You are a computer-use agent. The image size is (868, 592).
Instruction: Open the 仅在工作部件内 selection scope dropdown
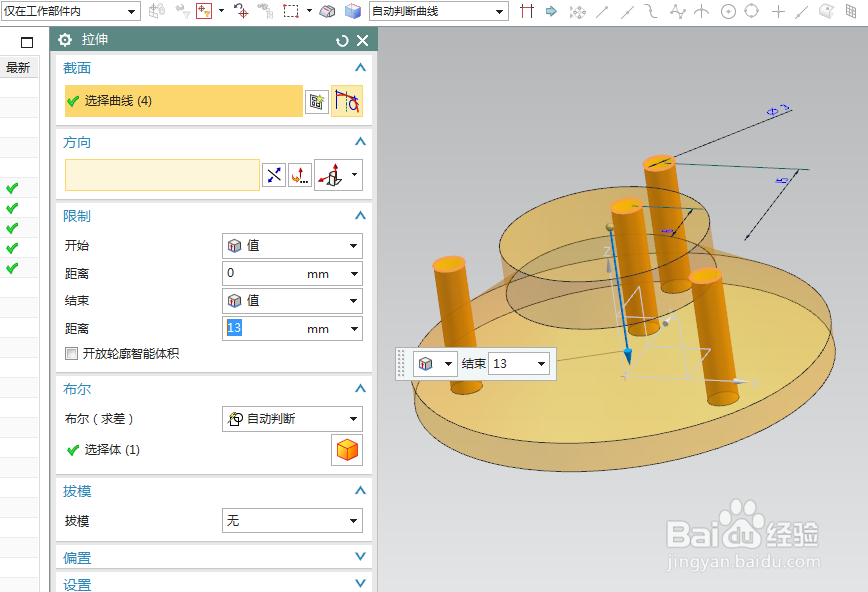(70, 11)
